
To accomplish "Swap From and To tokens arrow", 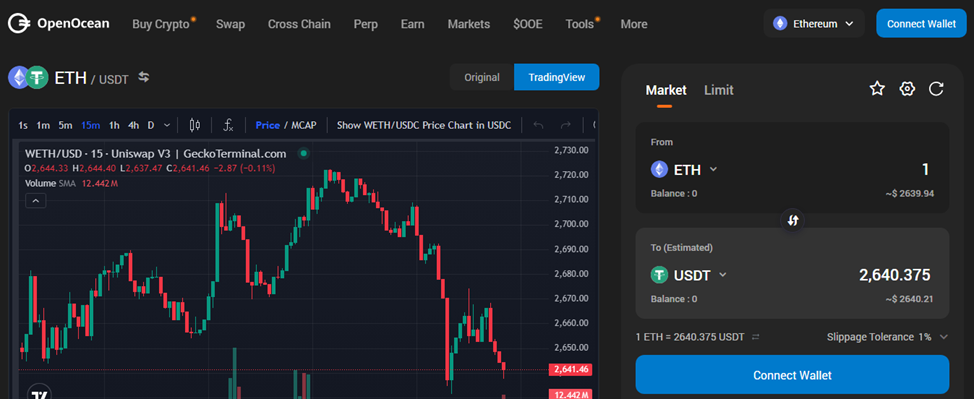I will click(793, 220).
